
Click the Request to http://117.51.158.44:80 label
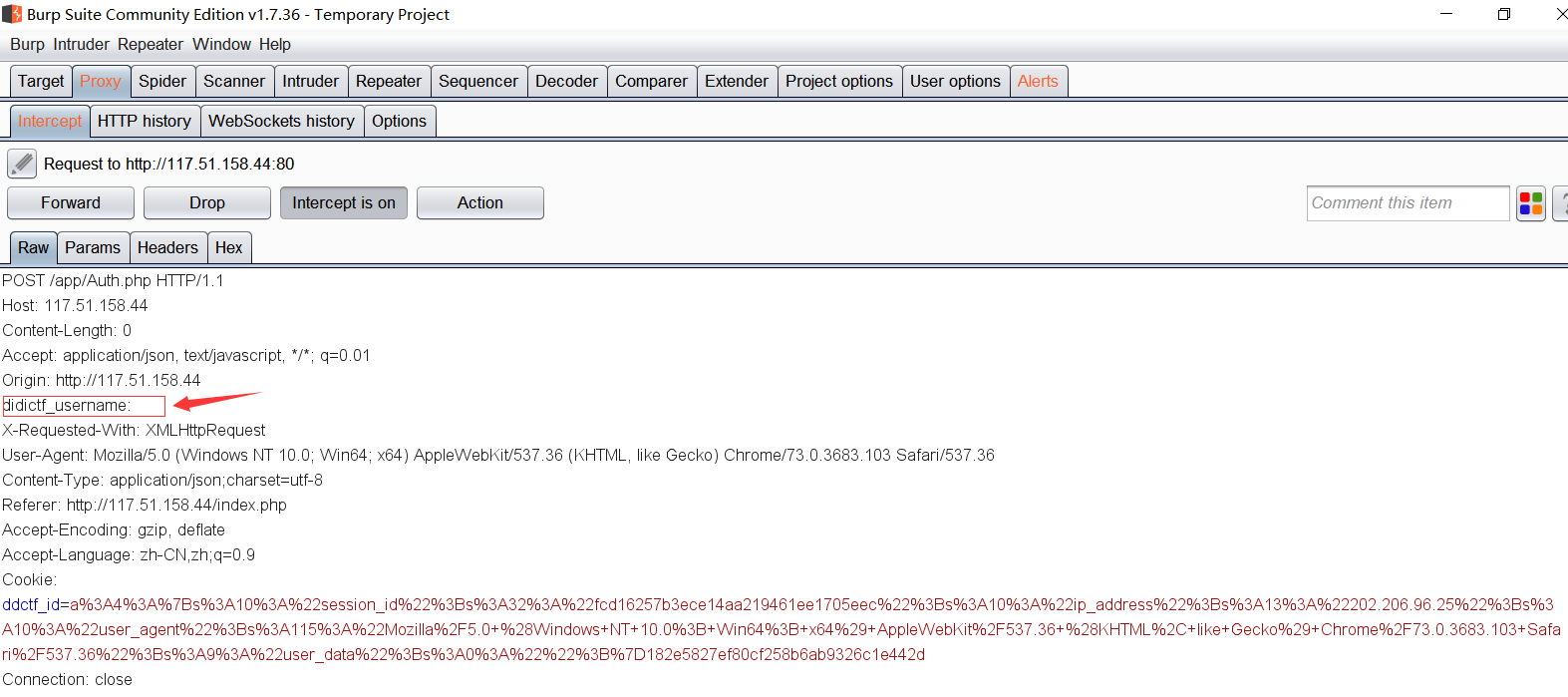click(169, 165)
